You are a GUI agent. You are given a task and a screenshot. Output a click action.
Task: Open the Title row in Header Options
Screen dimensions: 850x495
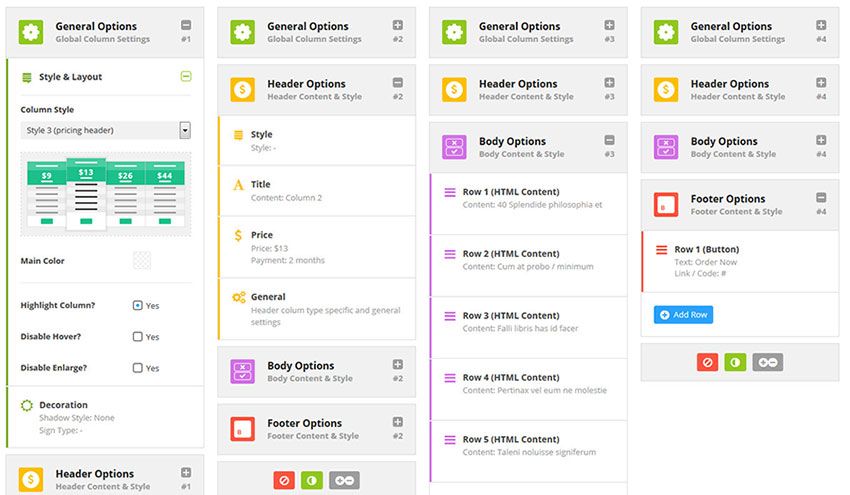click(x=315, y=190)
